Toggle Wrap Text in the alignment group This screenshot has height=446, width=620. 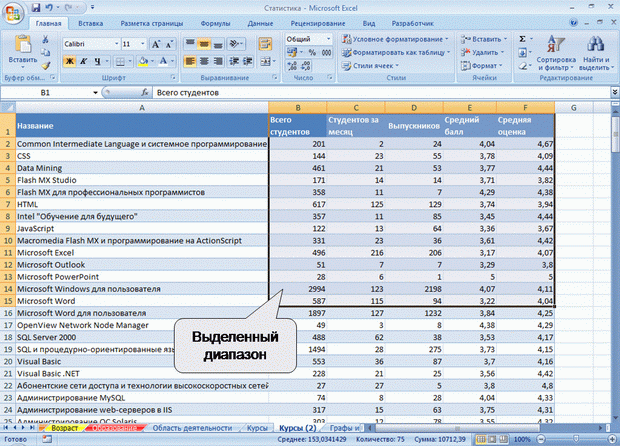coord(265,43)
